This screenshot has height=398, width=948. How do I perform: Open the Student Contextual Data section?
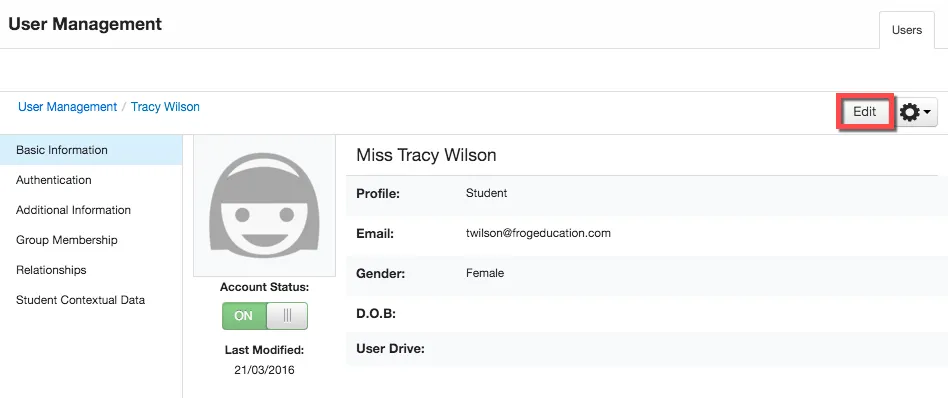coord(80,300)
